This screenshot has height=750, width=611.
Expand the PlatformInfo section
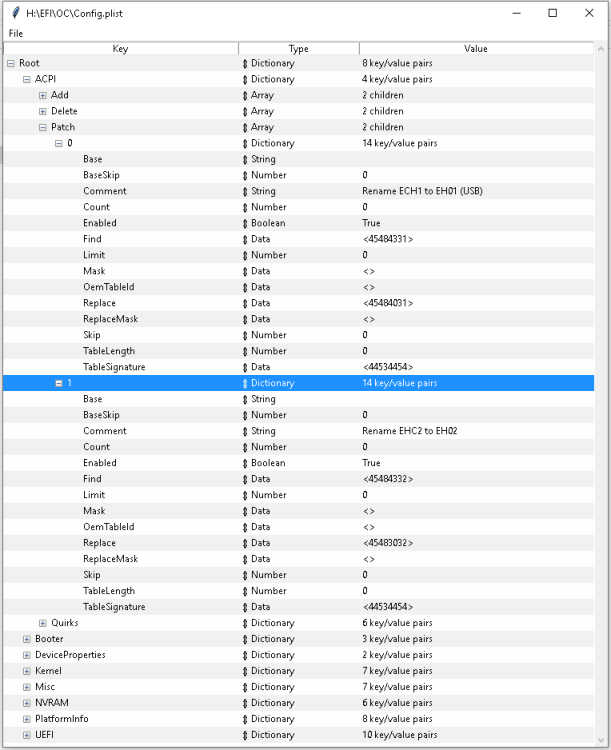[27, 719]
